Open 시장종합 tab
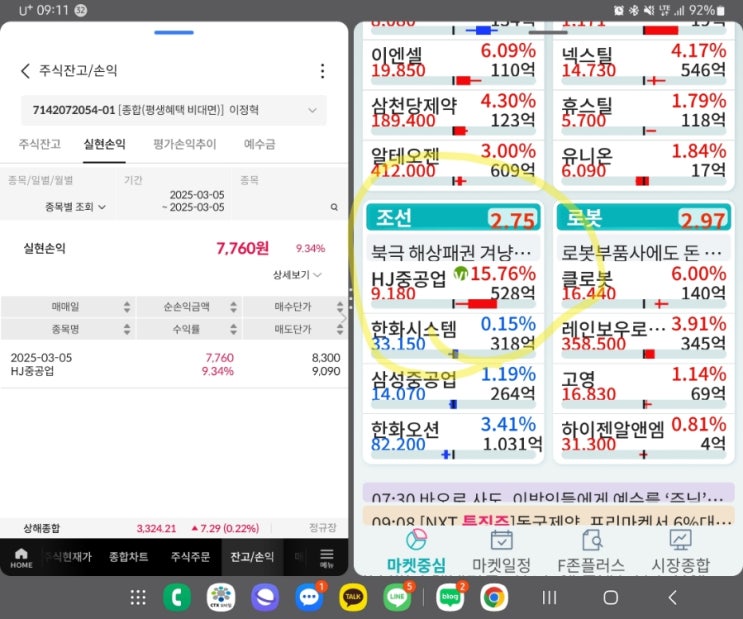The height and width of the screenshot is (619, 743). (680, 552)
